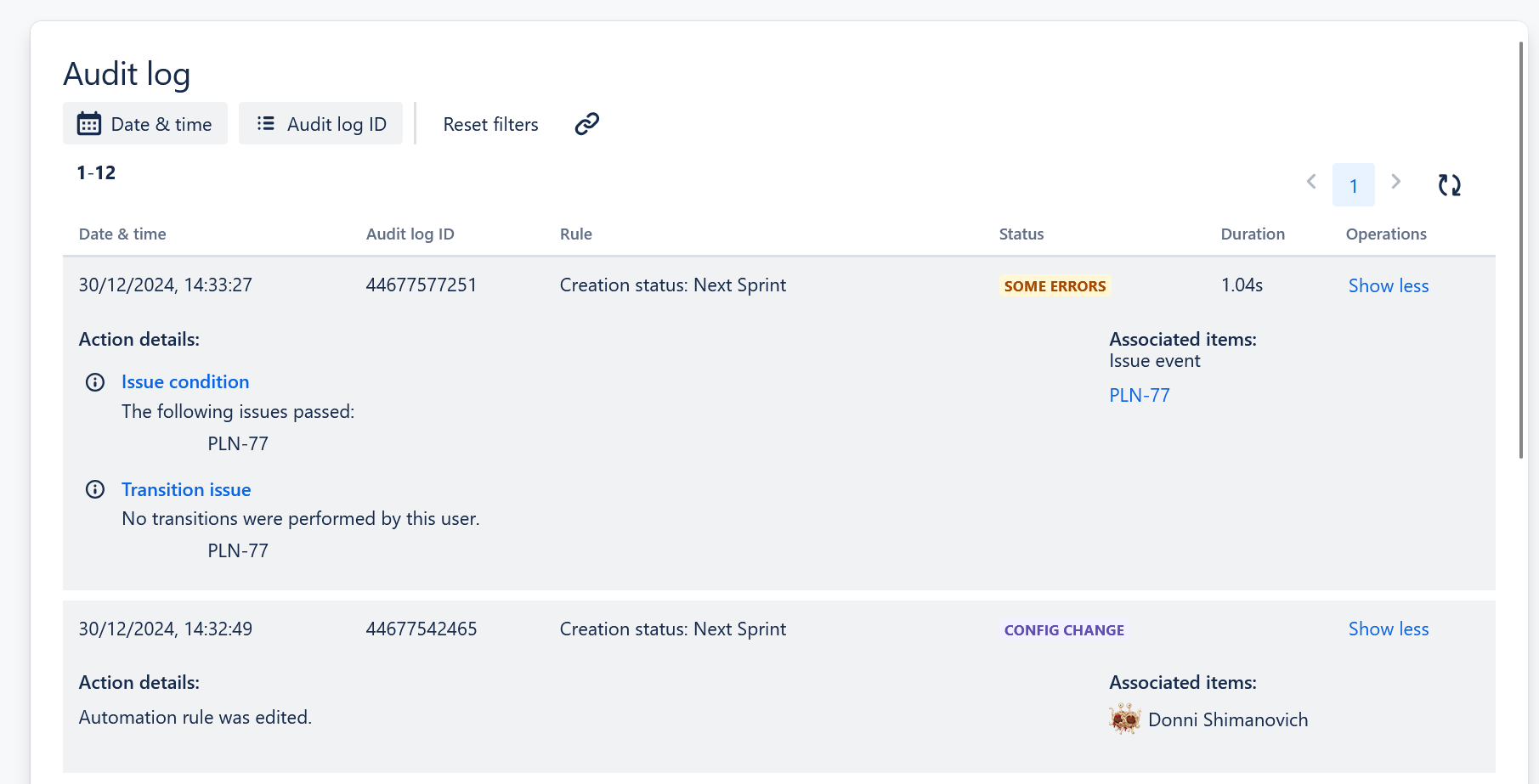Click the copy link icon beside Reset filters
Viewport: 1539px width, 784px height.
[586, 123]
